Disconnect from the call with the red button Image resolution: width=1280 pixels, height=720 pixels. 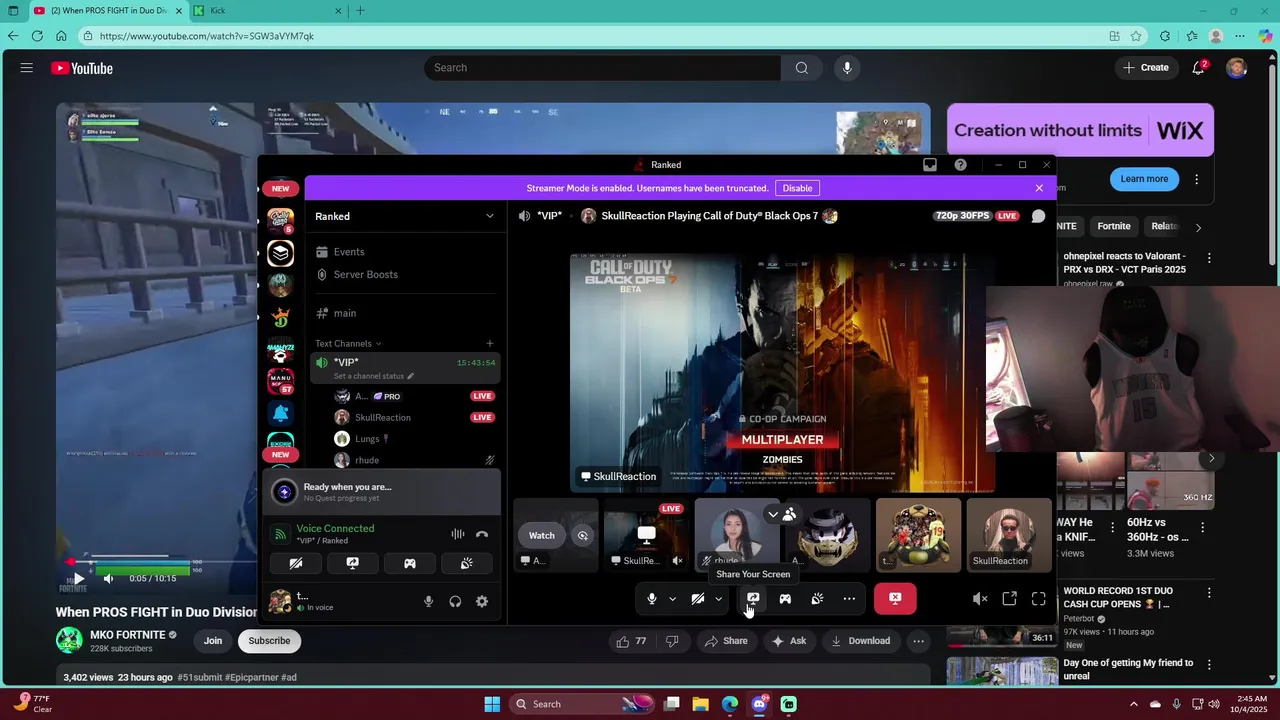[895, 599]
